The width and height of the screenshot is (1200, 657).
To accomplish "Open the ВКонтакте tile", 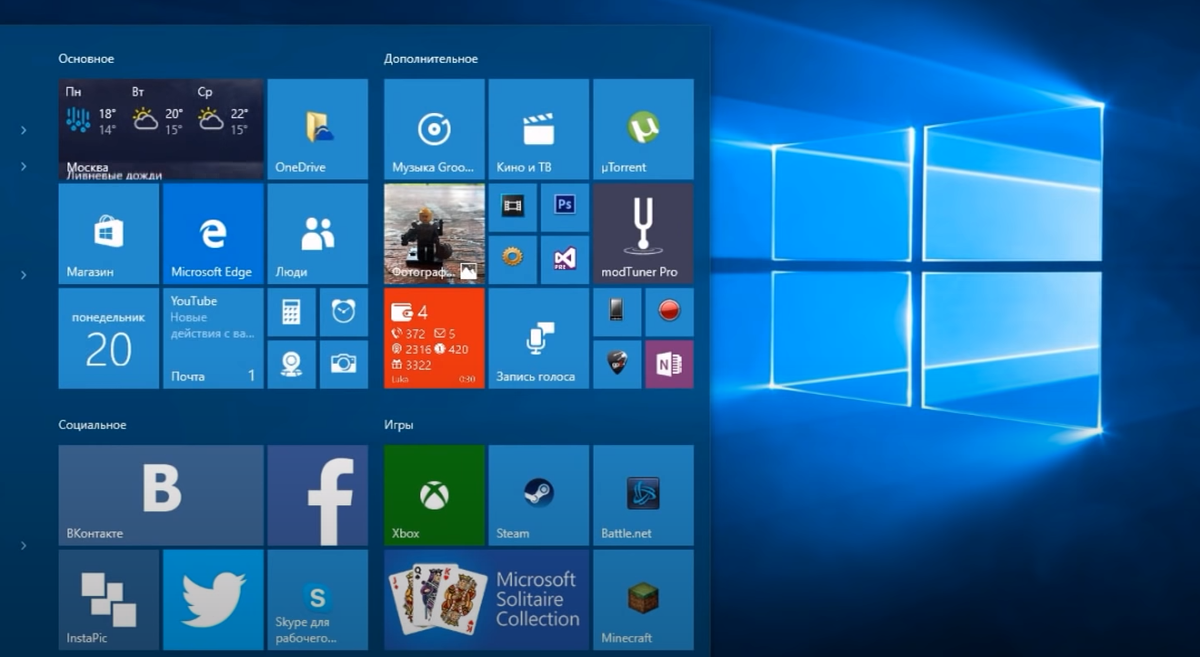I will coord(161,495).
